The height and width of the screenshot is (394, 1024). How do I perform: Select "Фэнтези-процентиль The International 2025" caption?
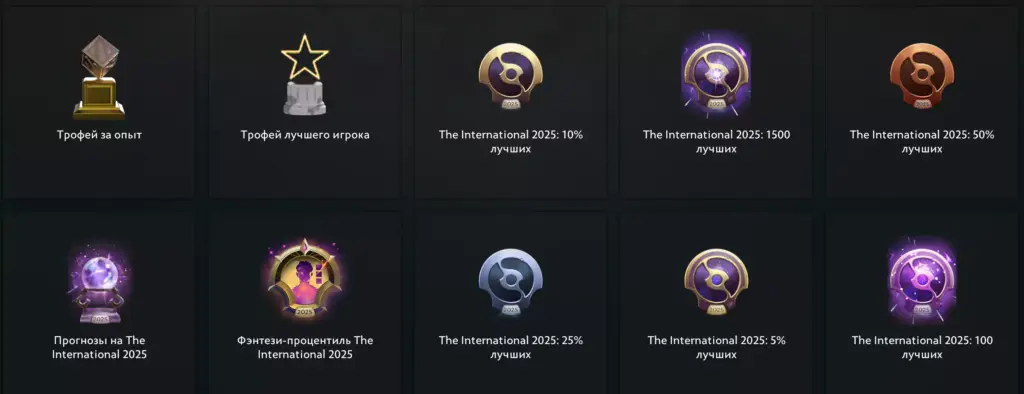click(305, 348)
